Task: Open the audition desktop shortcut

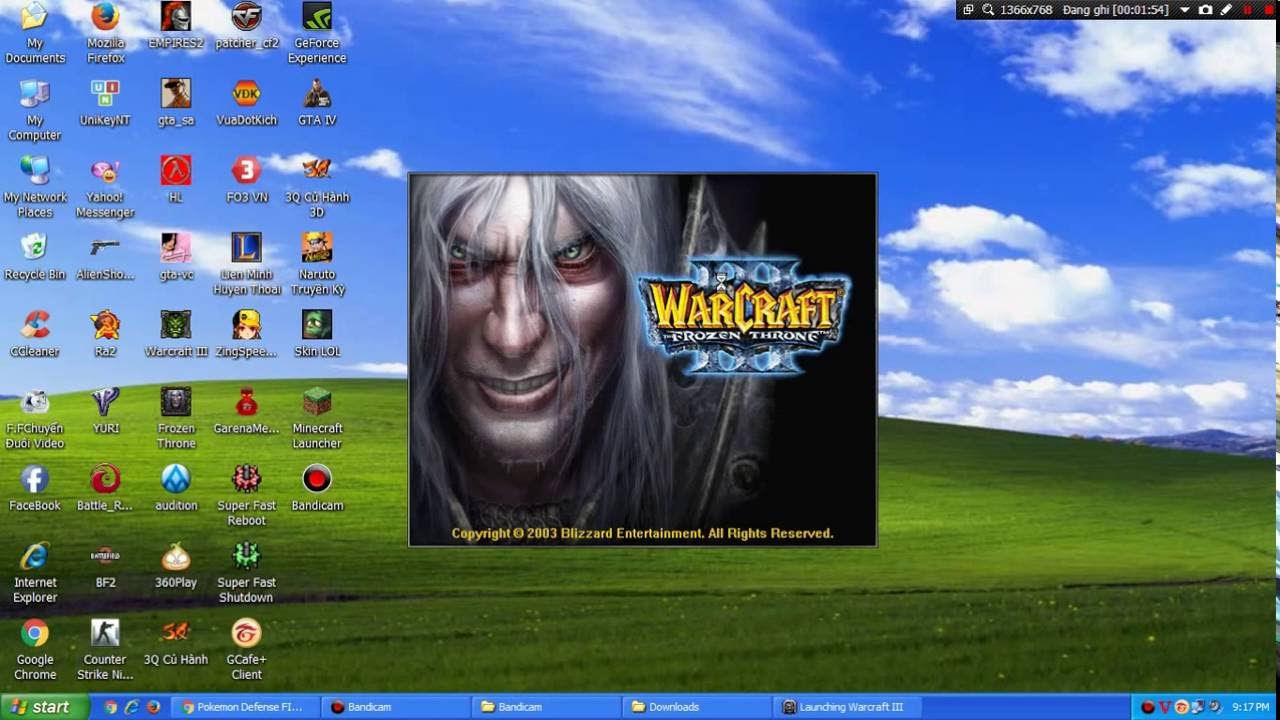Action: coord(176,488)
